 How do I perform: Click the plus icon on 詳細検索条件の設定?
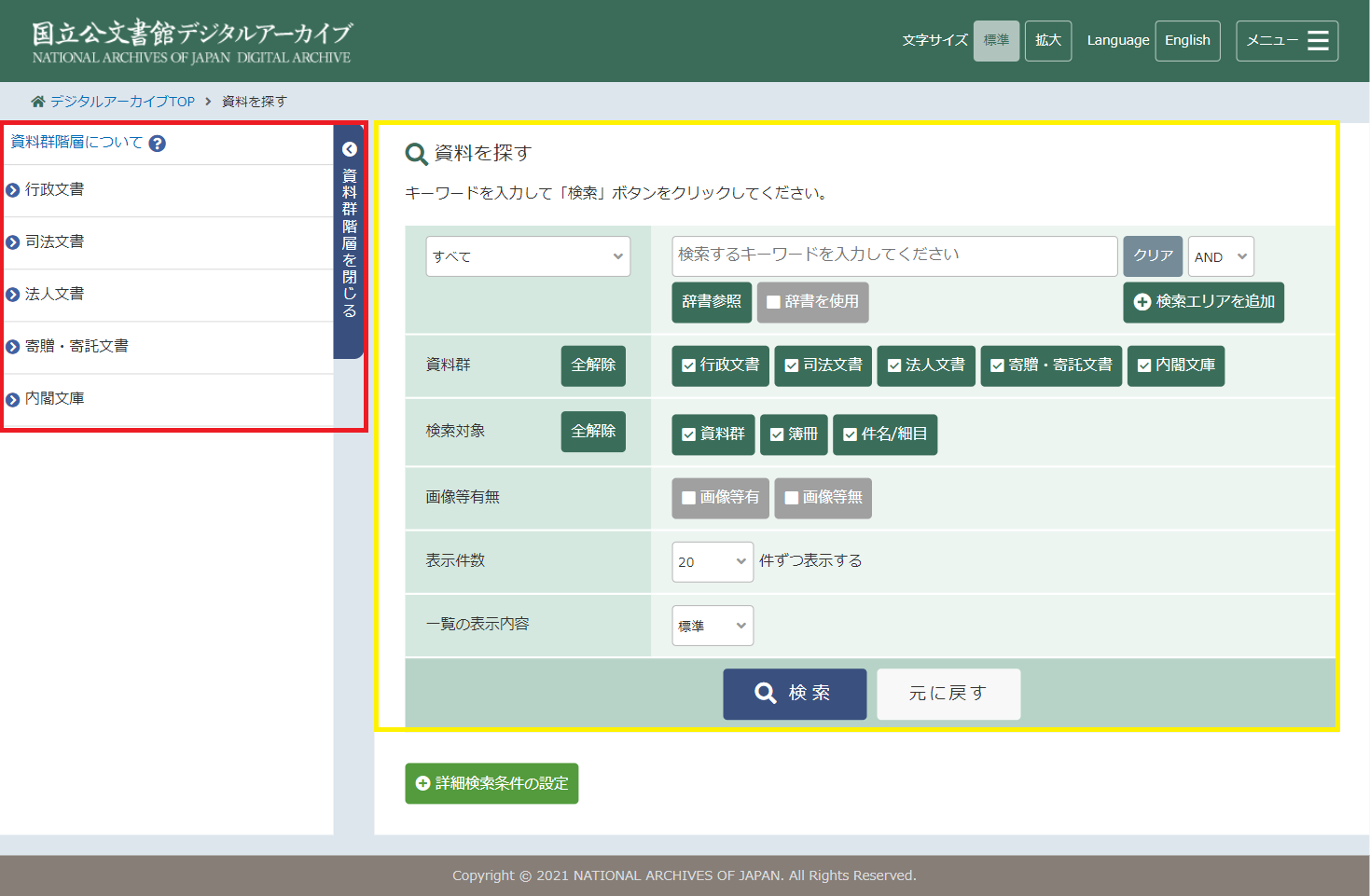point(422,783)
